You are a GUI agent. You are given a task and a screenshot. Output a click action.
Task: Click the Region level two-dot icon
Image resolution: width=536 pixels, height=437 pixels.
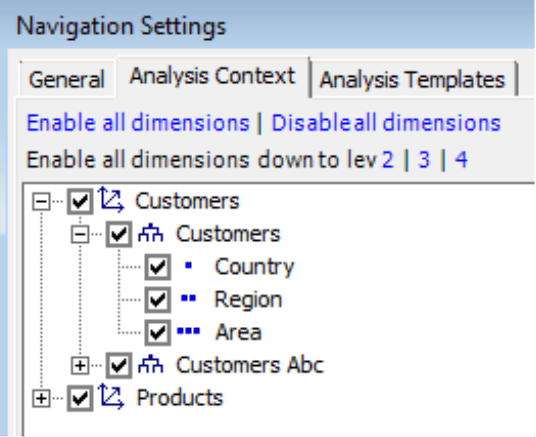[188, 299]
